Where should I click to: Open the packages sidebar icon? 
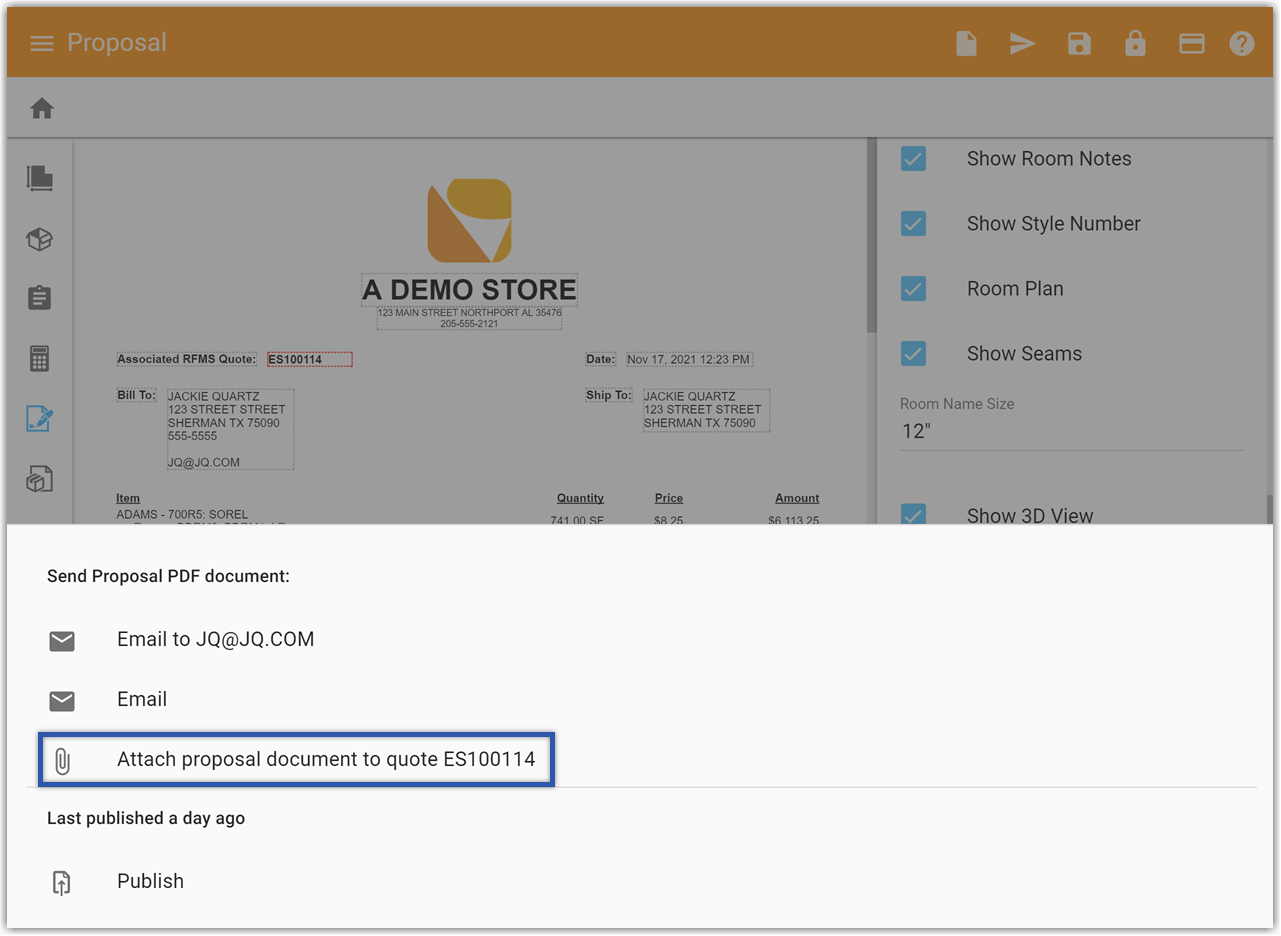tap(40, 480)
